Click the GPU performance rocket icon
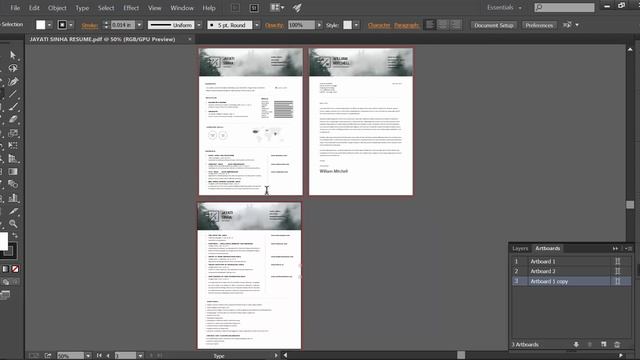Image resolution: width=640 pixels, height=360 pixels. 297,8
